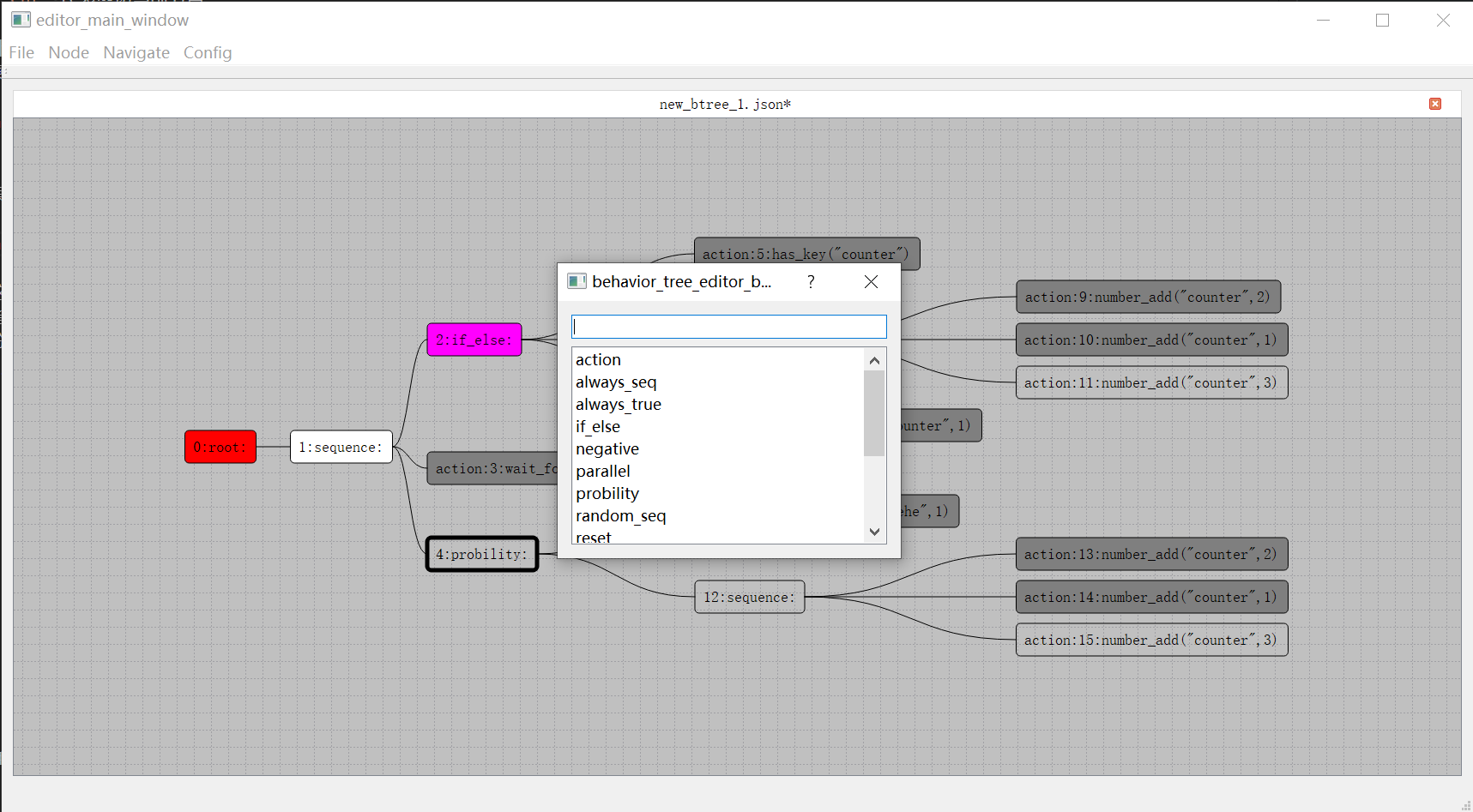This screenshot has width=1473, height=812.
Task: Close the new_btree_1.json tab with red icon
Action: 1434,104
